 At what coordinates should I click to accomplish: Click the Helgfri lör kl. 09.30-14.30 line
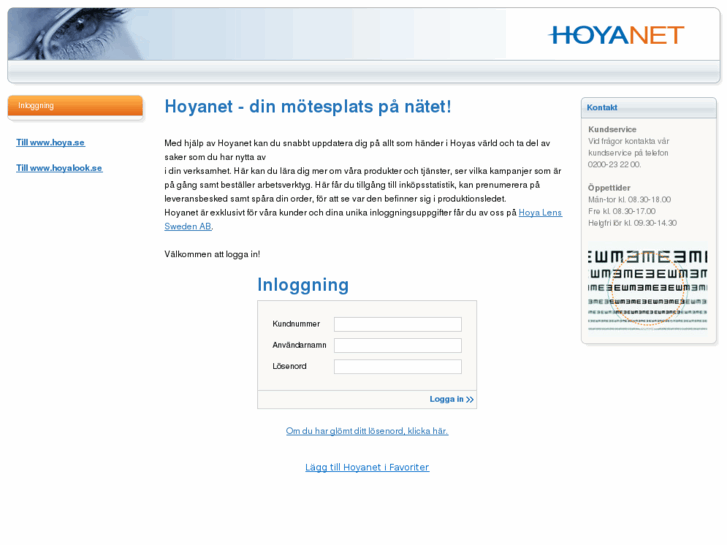(632, 223)
